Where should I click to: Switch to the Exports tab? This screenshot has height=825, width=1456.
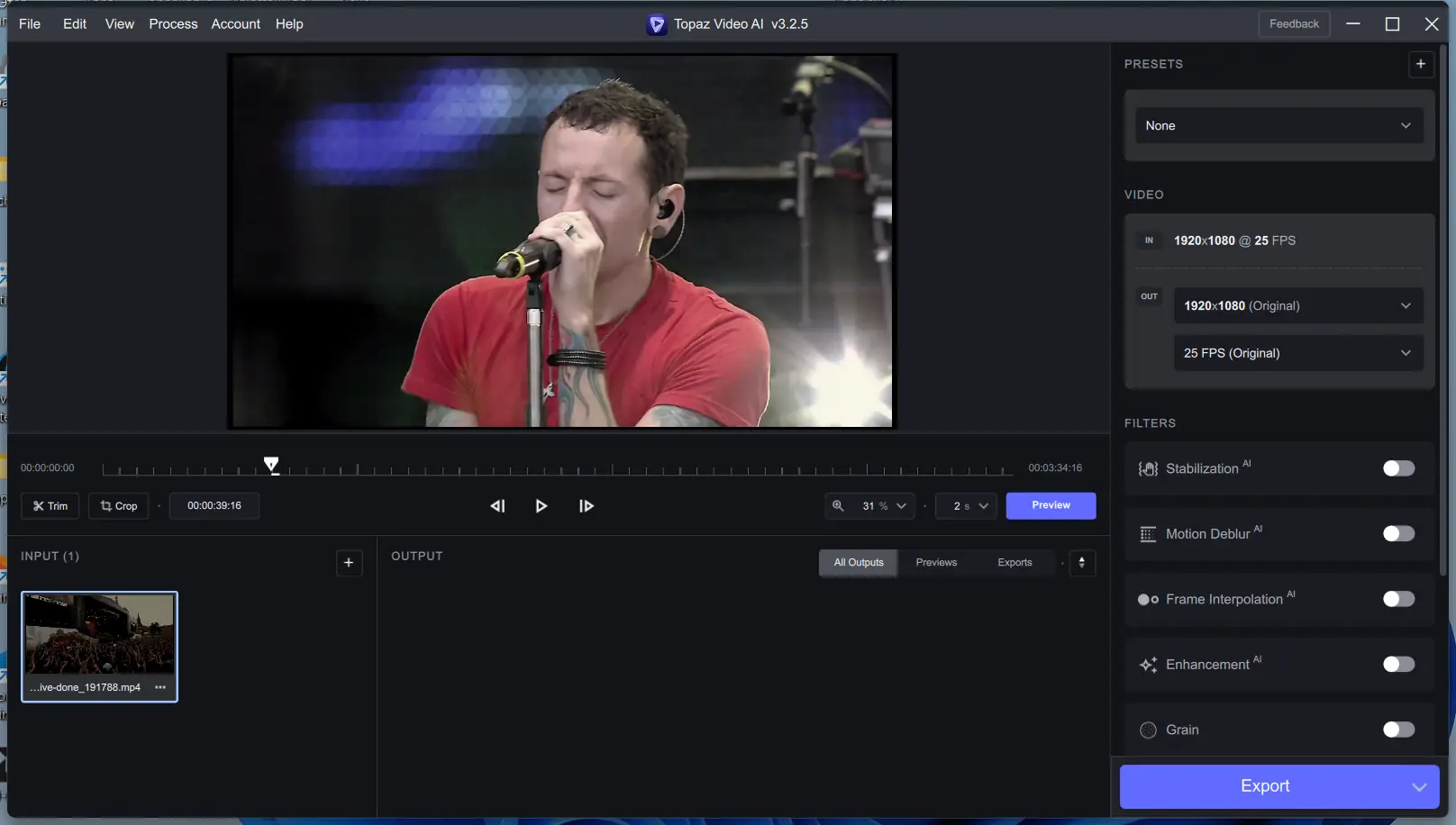coord(1015,563)
